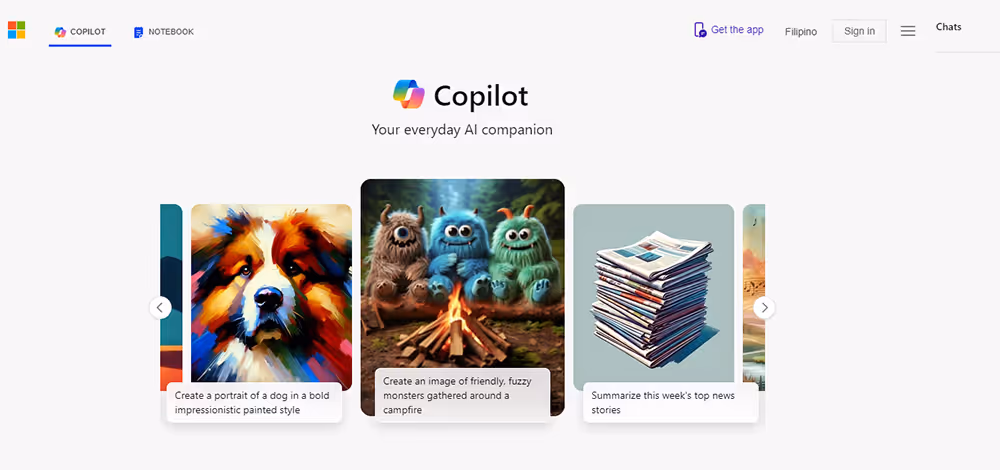Viewport: 1000px width, 470px height.
Task: Click the Notebook page icon
Action: coord(138,32)
